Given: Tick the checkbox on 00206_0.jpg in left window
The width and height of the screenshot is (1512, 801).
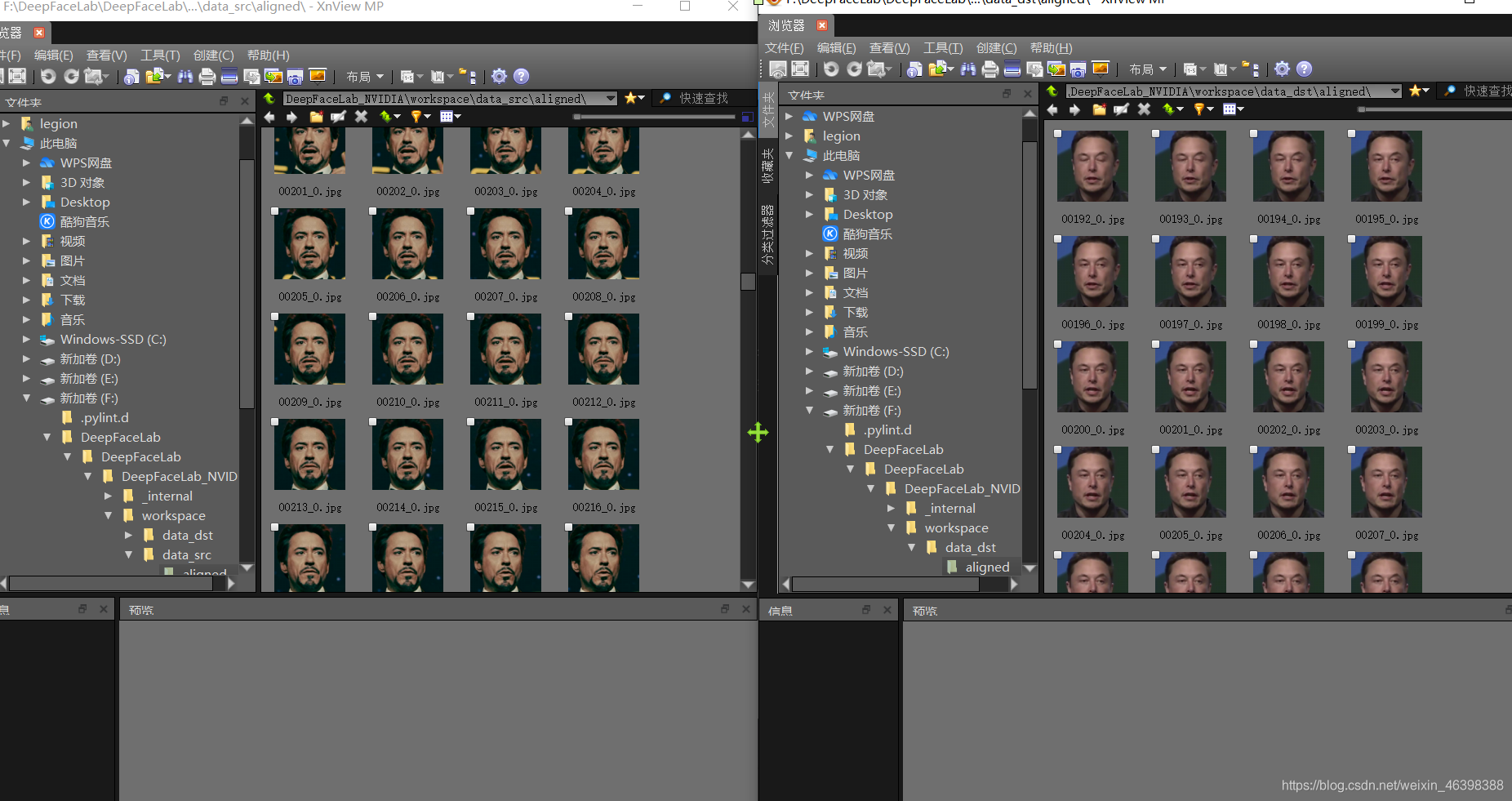Looking at the screenshot, I should click(373, 211).
